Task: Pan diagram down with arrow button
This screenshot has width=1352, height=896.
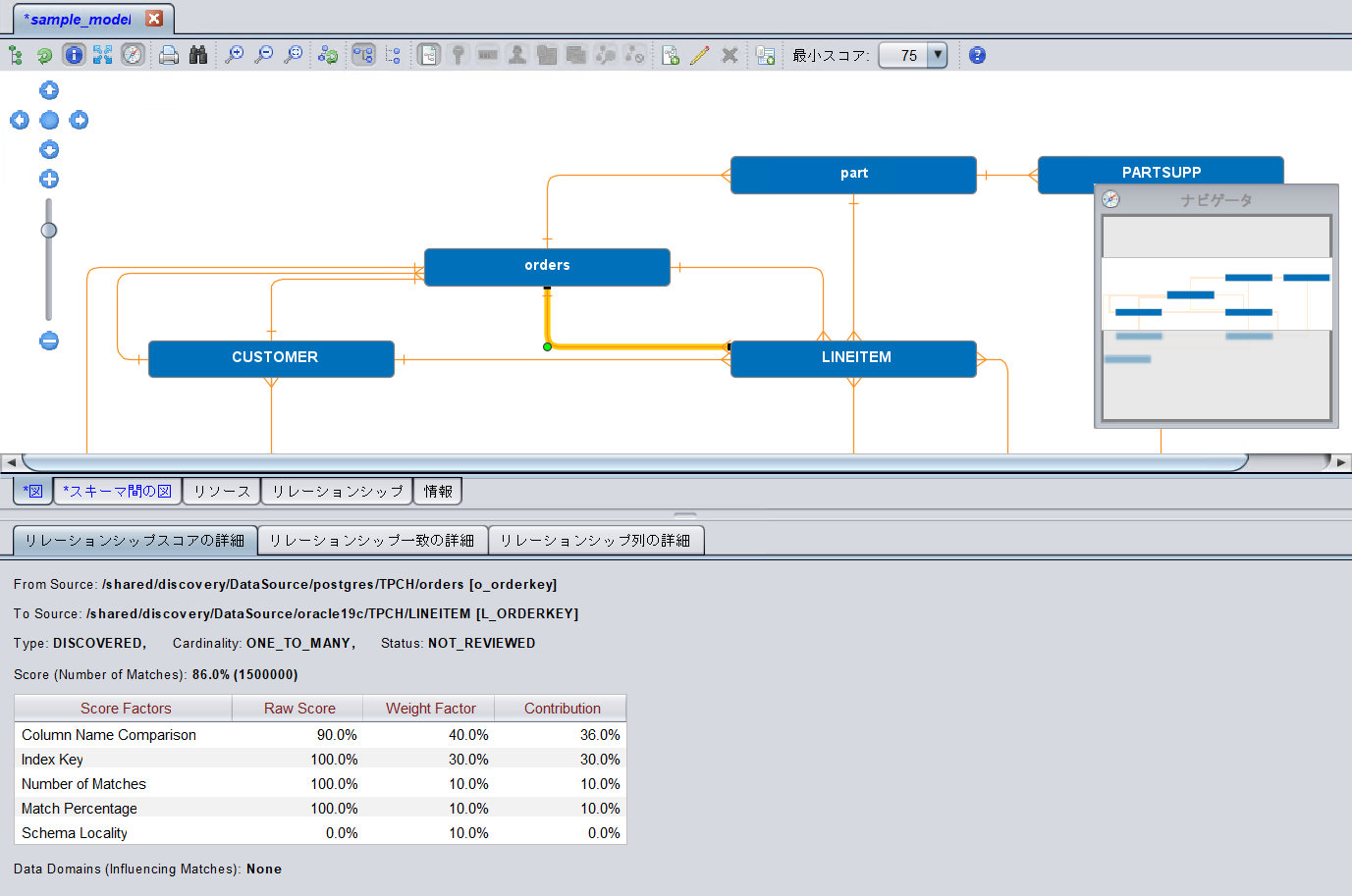Action: (x=49, y=149)
